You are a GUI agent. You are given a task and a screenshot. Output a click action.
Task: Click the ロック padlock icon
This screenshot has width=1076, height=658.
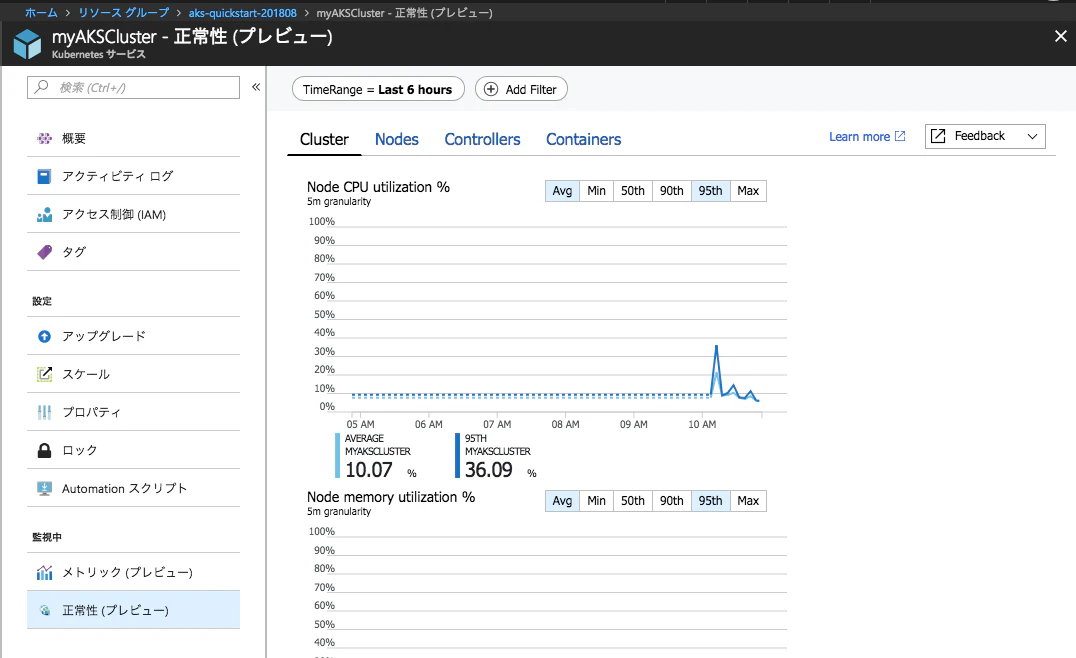45,450
